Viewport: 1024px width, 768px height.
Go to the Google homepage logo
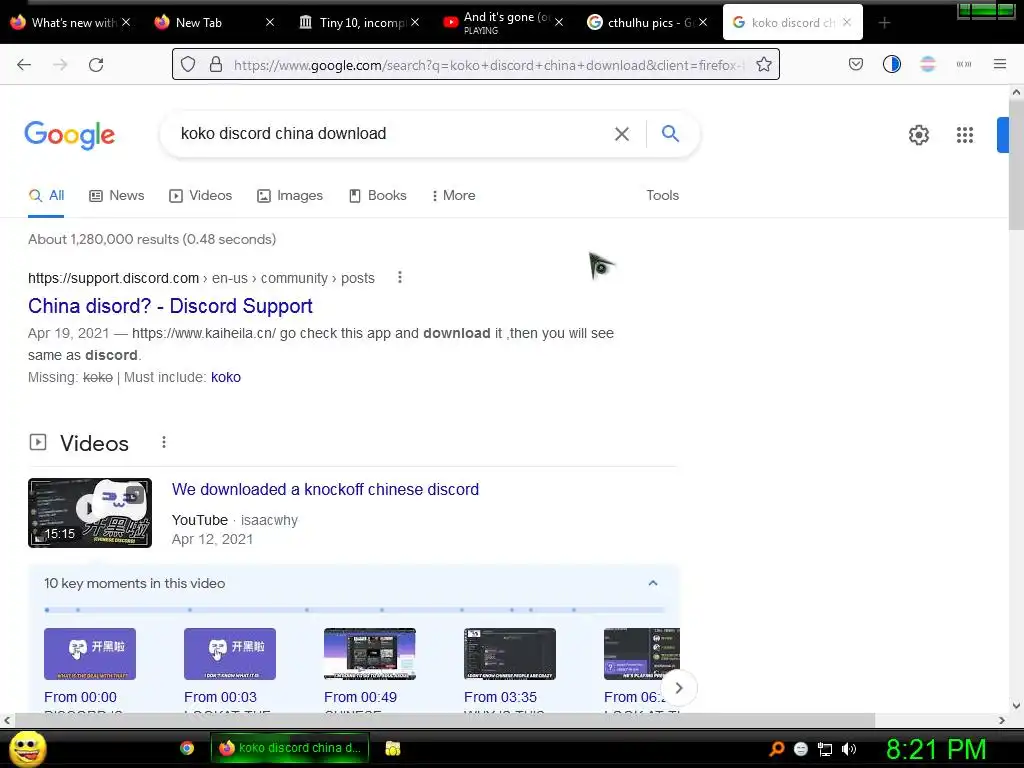pos(70,135)
